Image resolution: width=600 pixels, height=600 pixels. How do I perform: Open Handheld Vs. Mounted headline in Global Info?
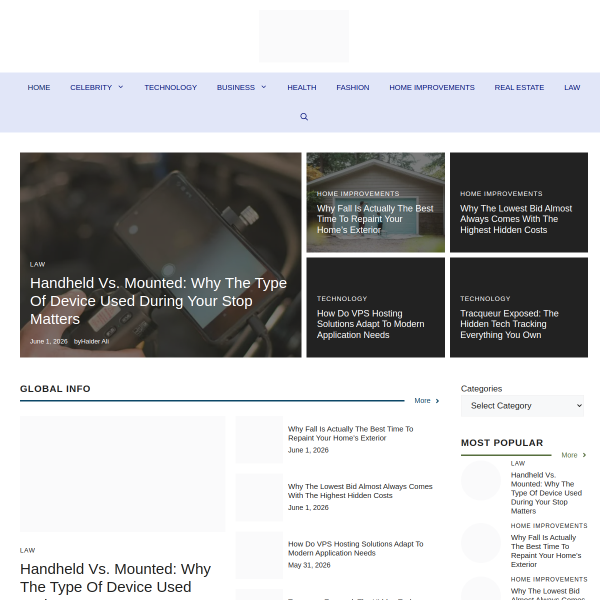pos(115,579)
